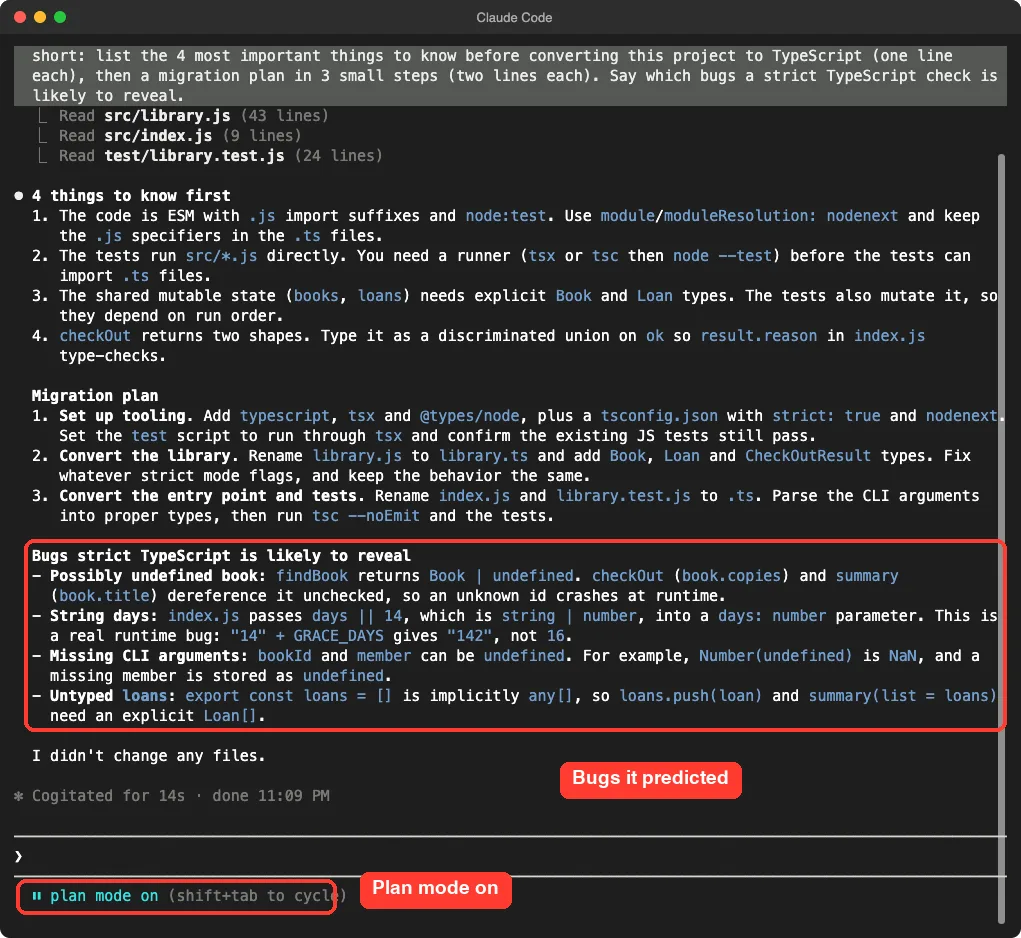Click the 'strict: true' code token
Screen dimensions: 1021x938
pyautogui.click(x=826, y=415)
